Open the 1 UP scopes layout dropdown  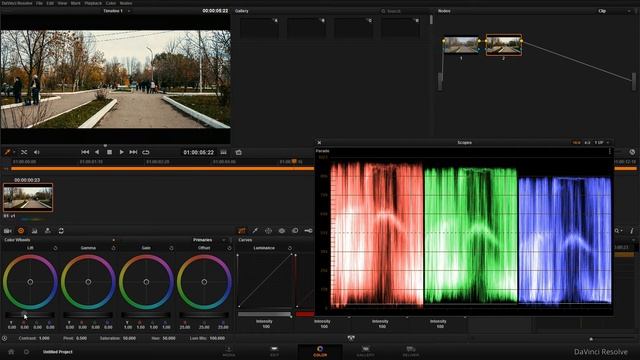tap(602, 142)
